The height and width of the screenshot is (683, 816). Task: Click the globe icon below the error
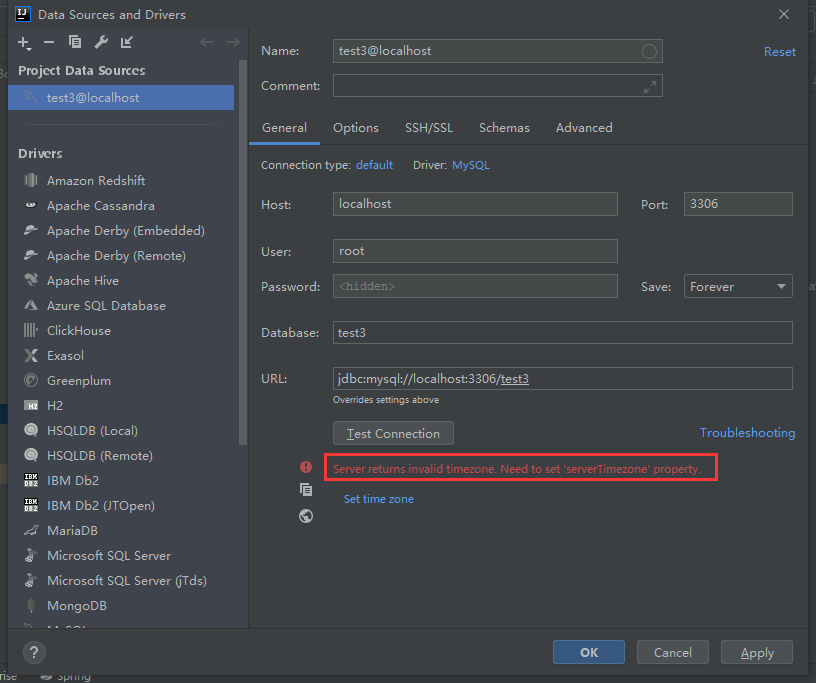(x=306, y=516)
